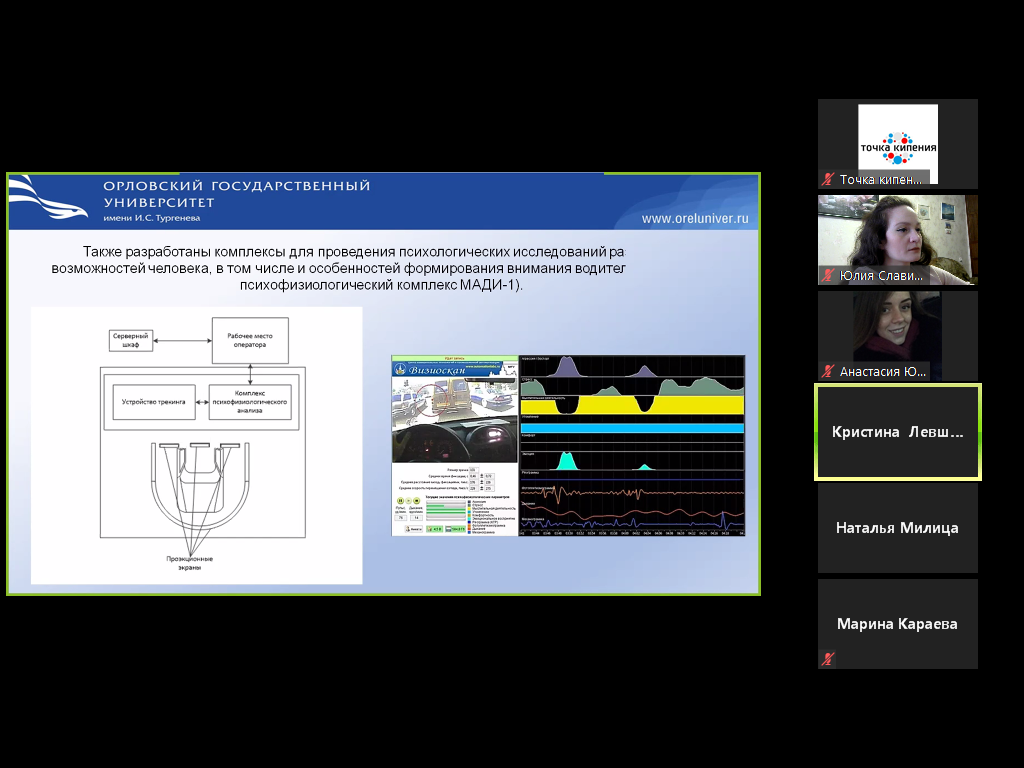Click the Orel university bird logo
The height and width of the screenshot is (768, 1024).
coord(50,201)
